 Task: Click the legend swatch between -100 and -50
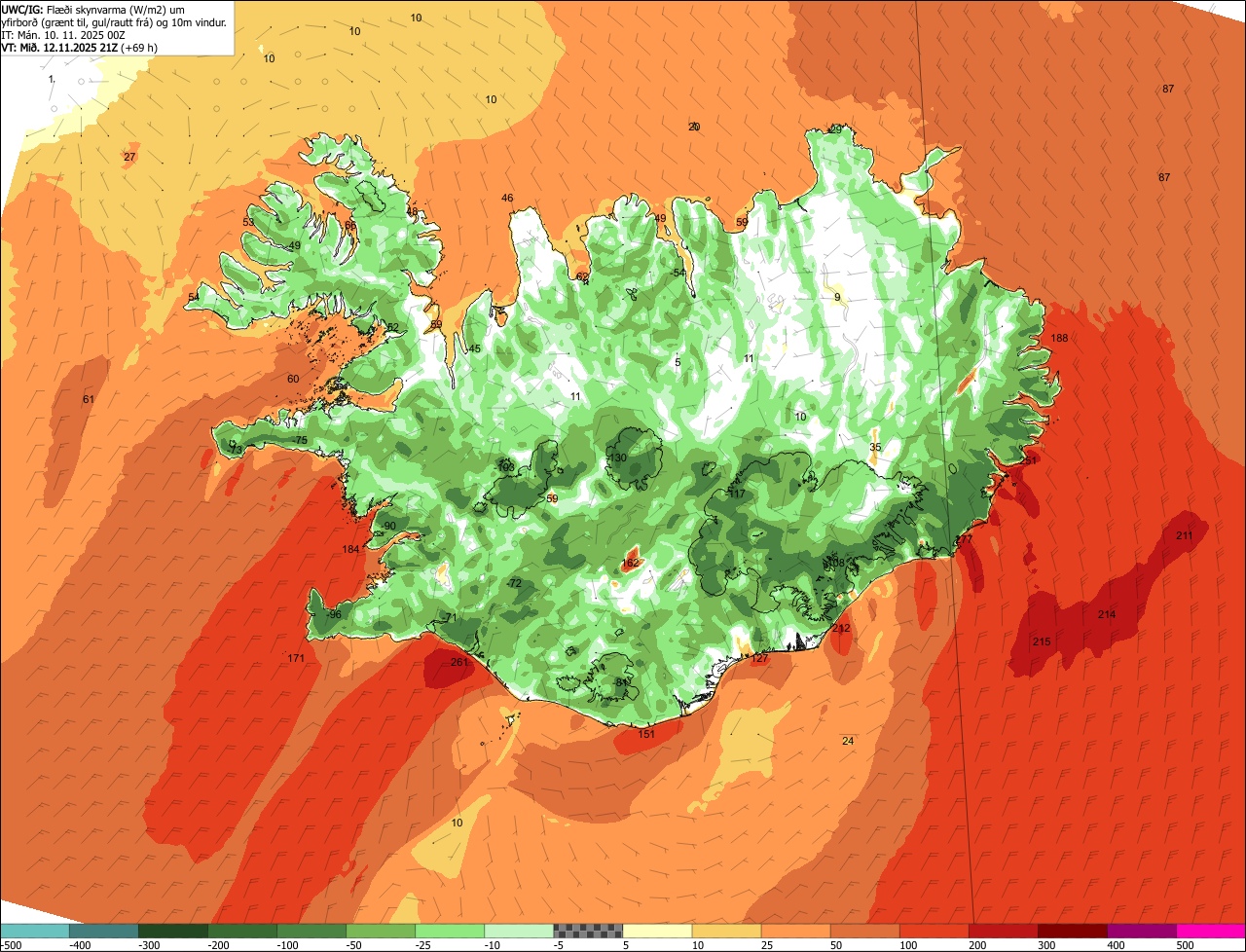point(311,931)
